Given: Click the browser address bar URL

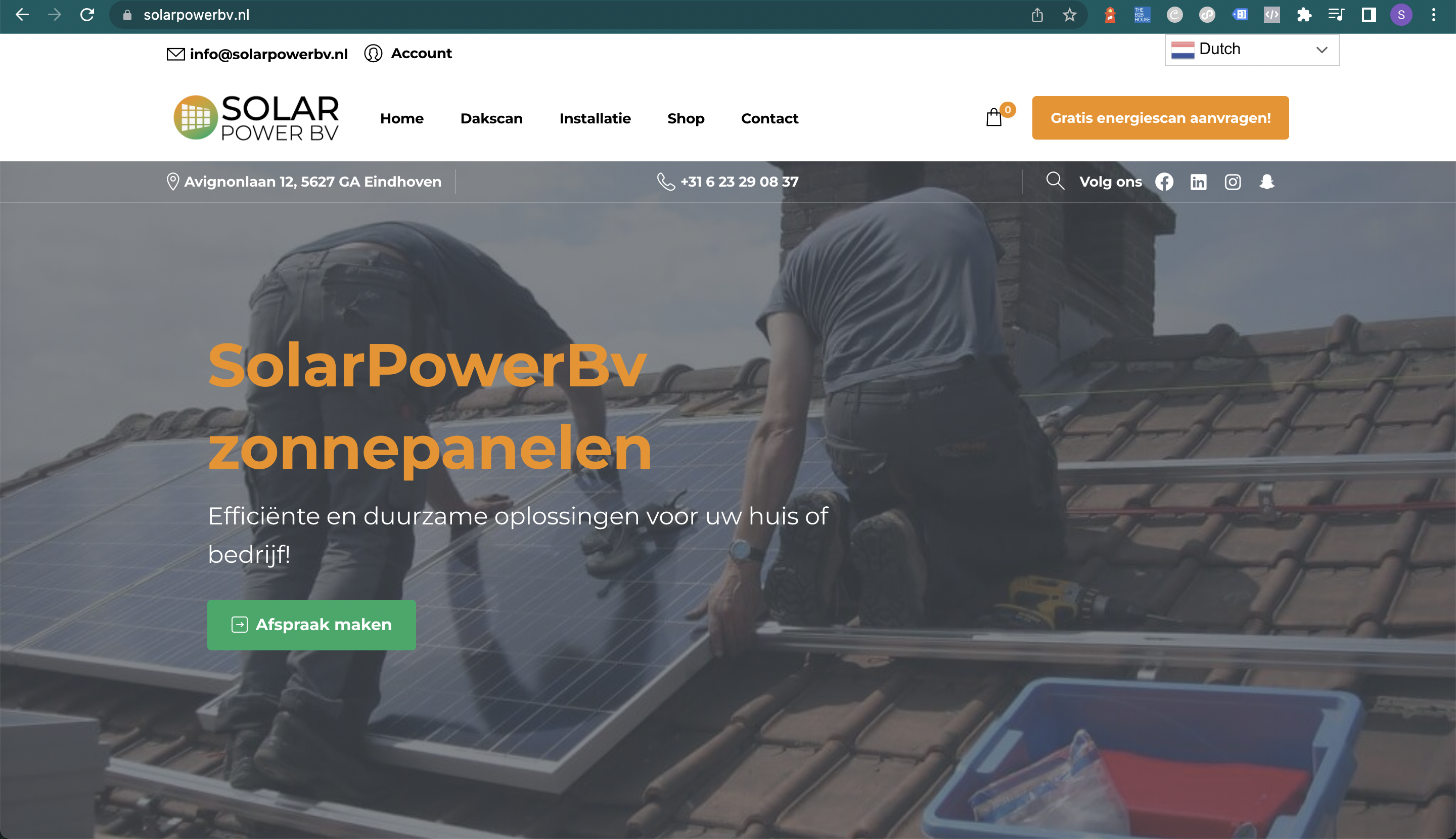Looking at the screenshot, I should click(196, 15).
